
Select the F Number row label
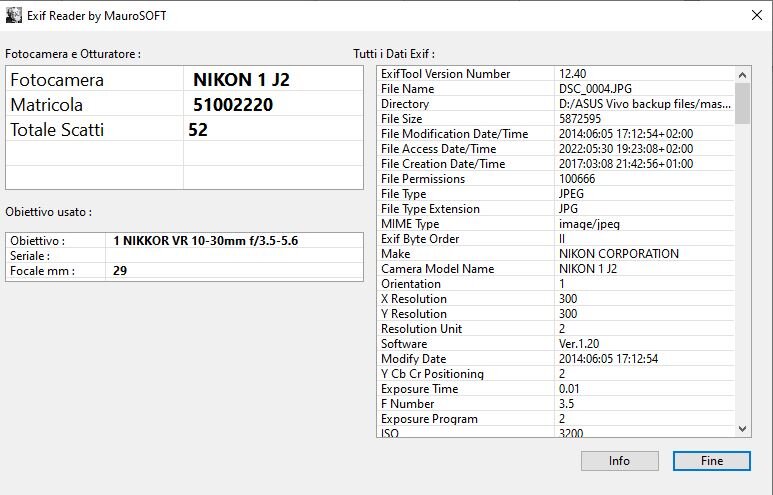pyautogui.click(x=407, y=404)
